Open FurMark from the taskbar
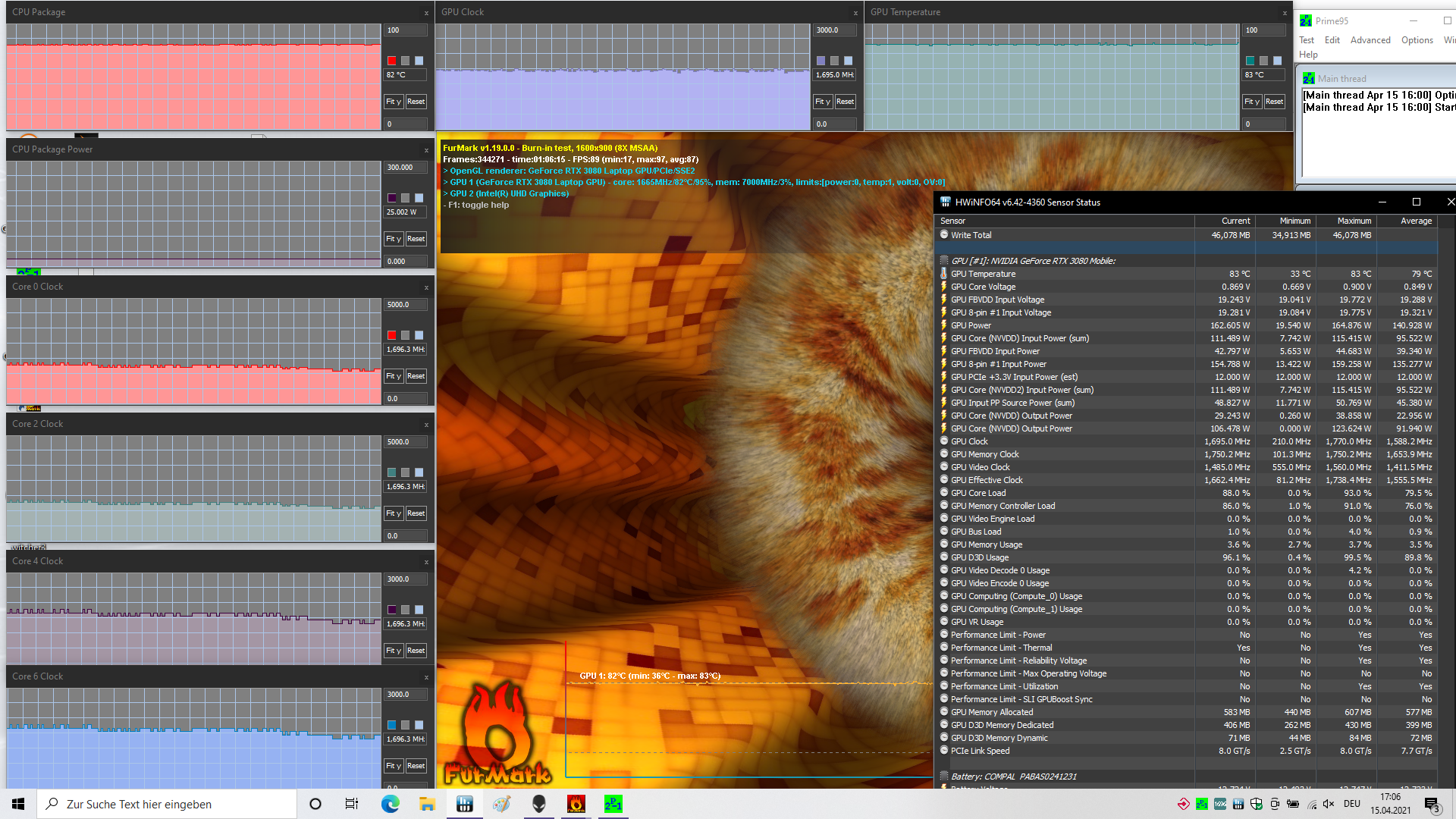Viewport: 1456px width, 819px height. 576,804
